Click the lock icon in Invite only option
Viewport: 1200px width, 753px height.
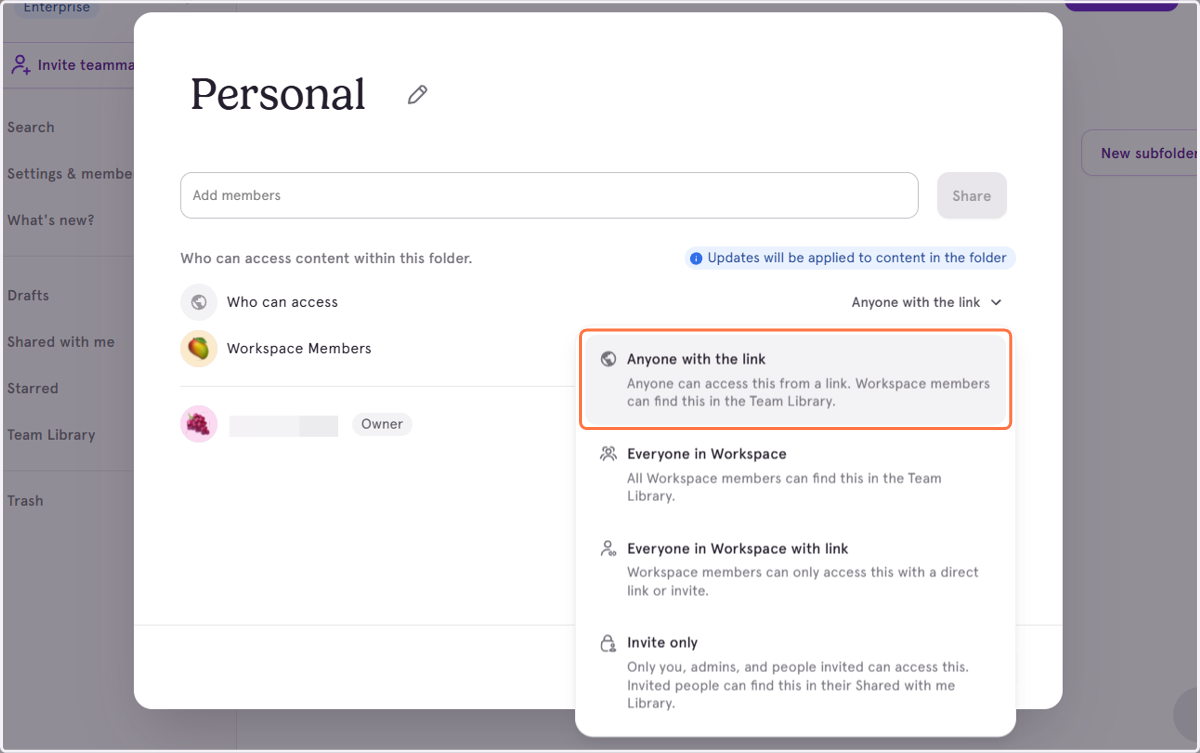(x=608, y=643)
